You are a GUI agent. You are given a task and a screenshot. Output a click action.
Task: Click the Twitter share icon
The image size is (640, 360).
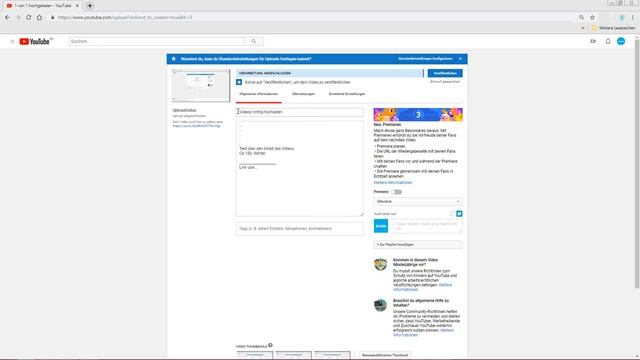click(459, 213)
